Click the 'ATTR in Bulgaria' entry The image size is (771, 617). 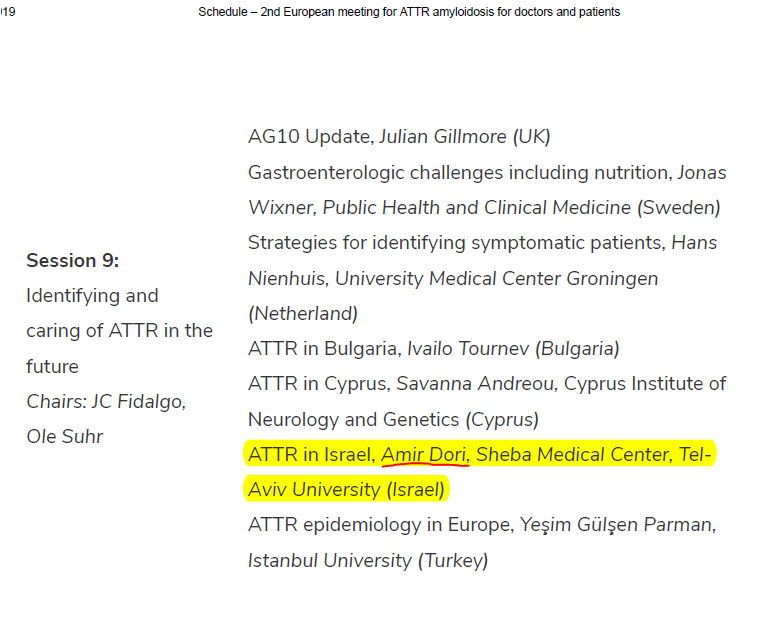pyautogui.click(x=323, y=349)
